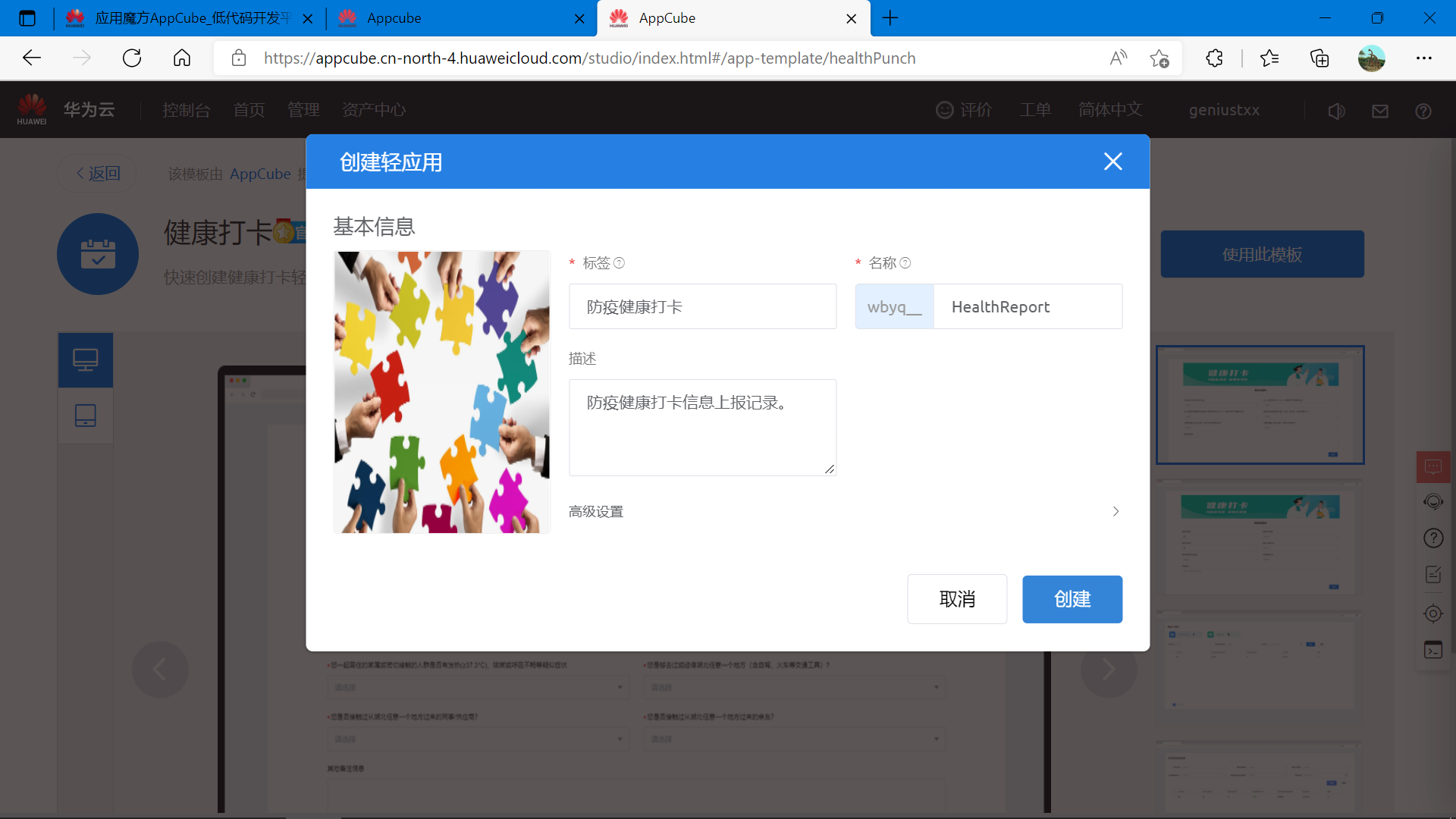Click the 创建 button

[1072, 599]
